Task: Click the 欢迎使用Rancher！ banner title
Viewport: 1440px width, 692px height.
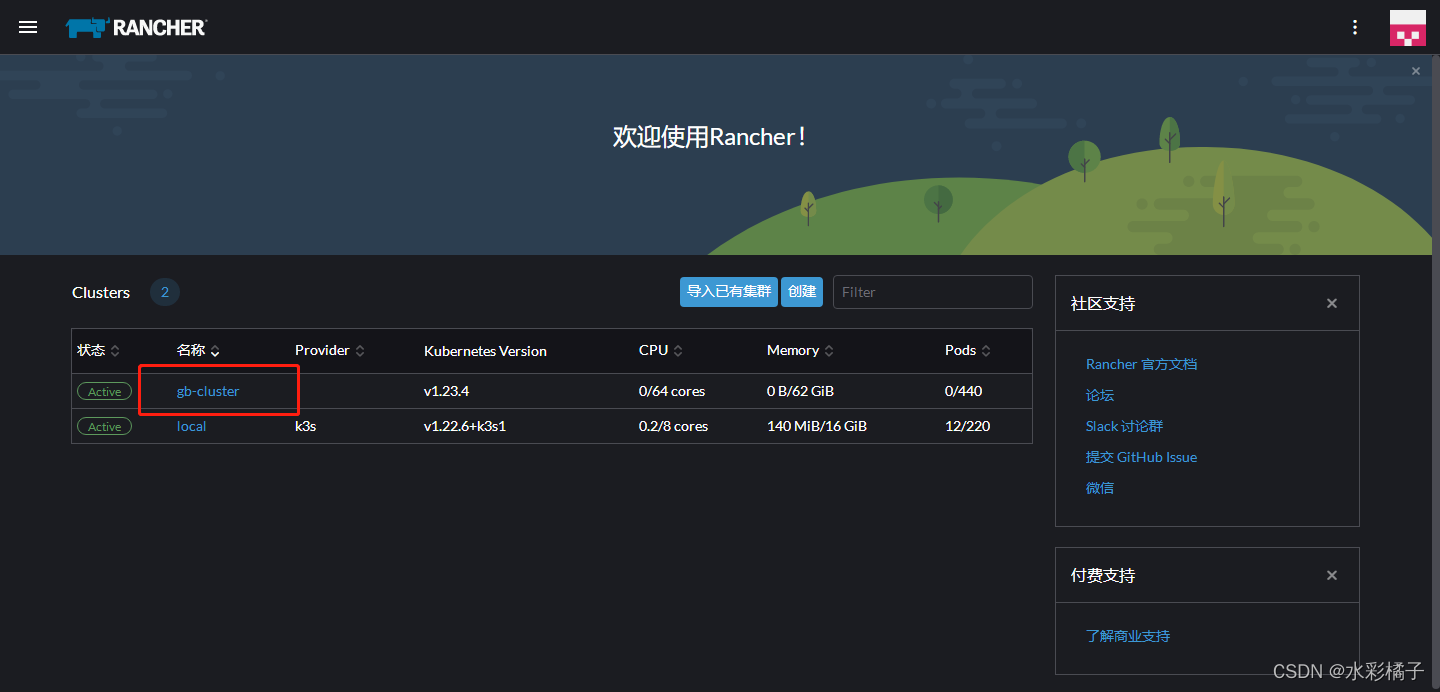Action: [709, 137]
